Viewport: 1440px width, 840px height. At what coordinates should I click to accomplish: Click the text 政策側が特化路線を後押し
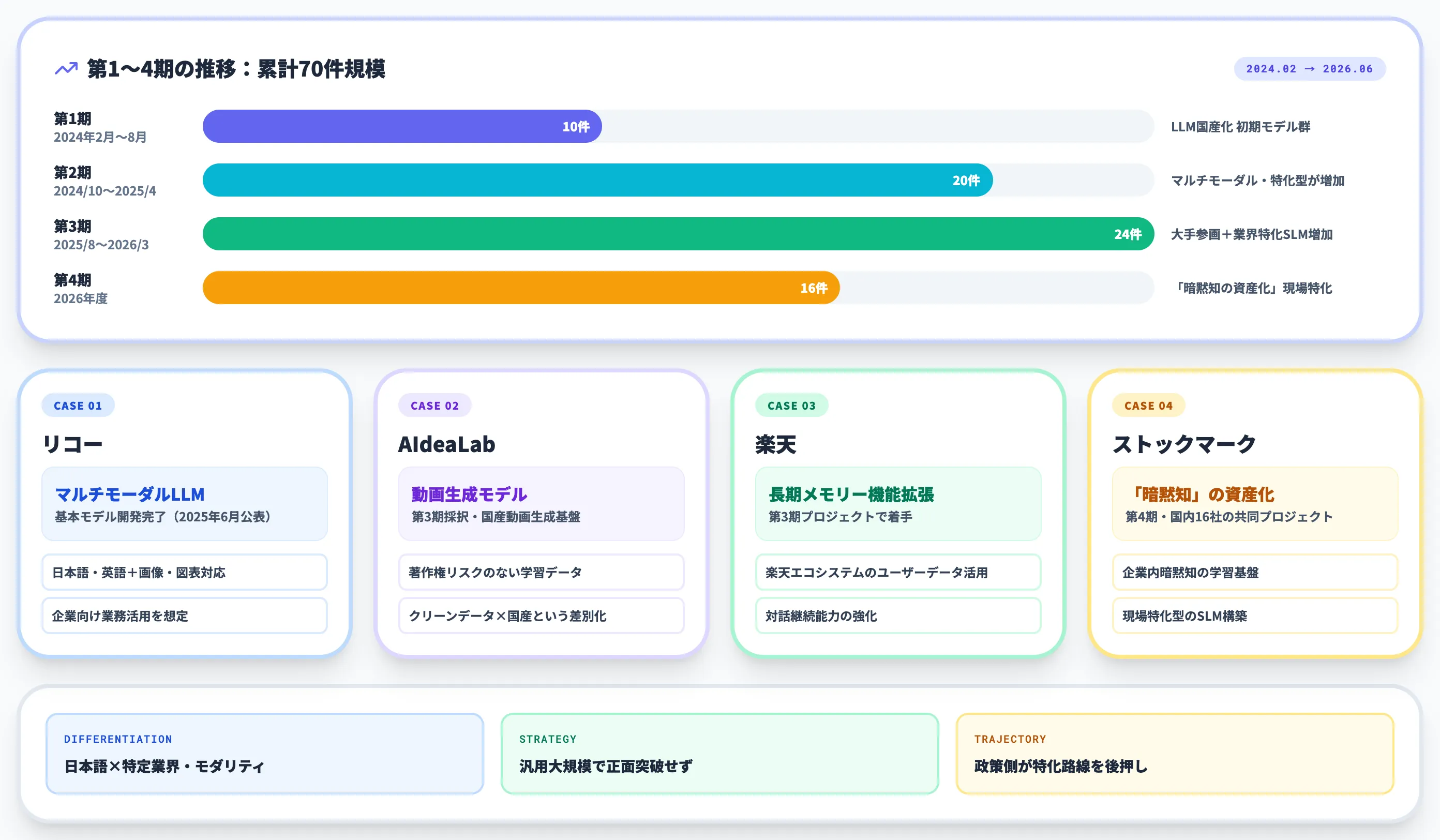[1060, 766]
